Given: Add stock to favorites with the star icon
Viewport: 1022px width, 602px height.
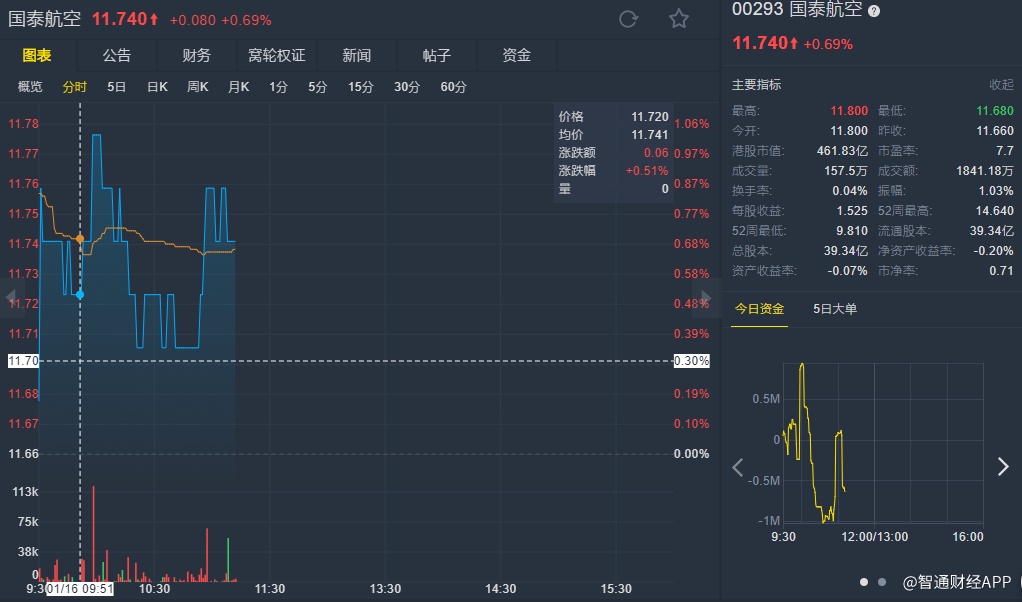Looking at the screenshot, I should pyautogui.click(x=679, y=19).
